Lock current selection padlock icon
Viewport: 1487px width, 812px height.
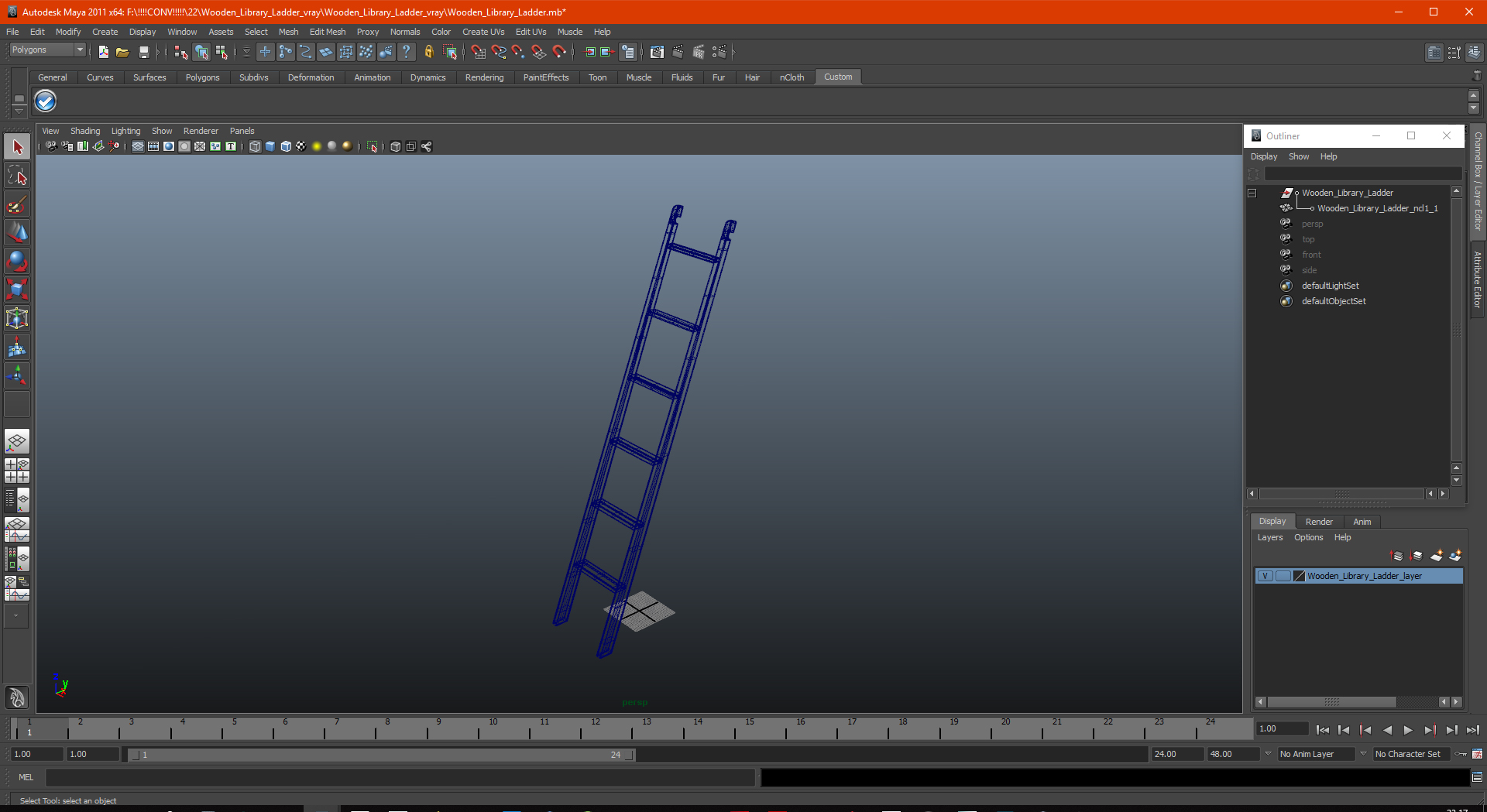(429, 52)
